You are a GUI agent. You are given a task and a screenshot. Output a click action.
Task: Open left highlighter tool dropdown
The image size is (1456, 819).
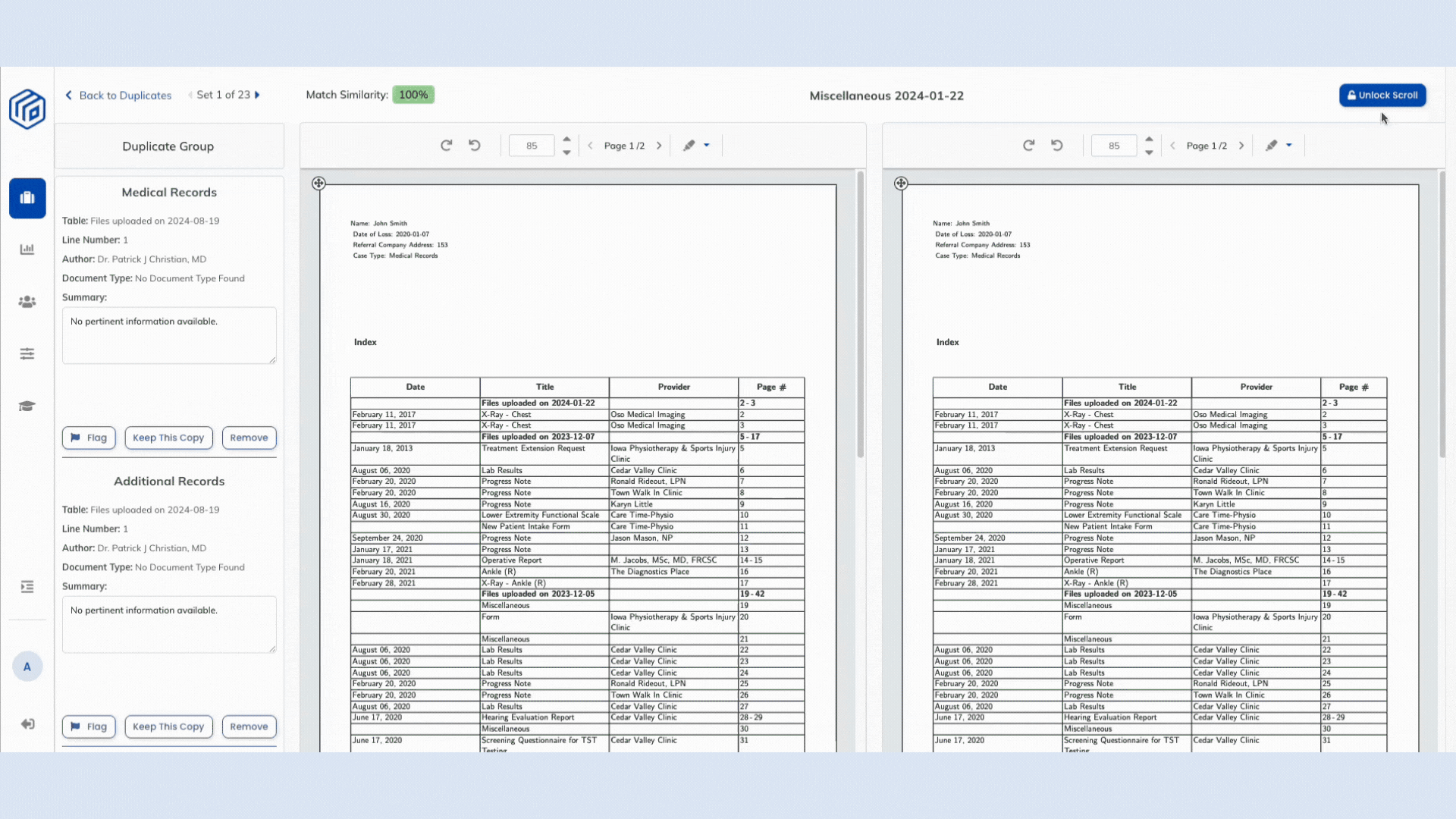[707, 146]
